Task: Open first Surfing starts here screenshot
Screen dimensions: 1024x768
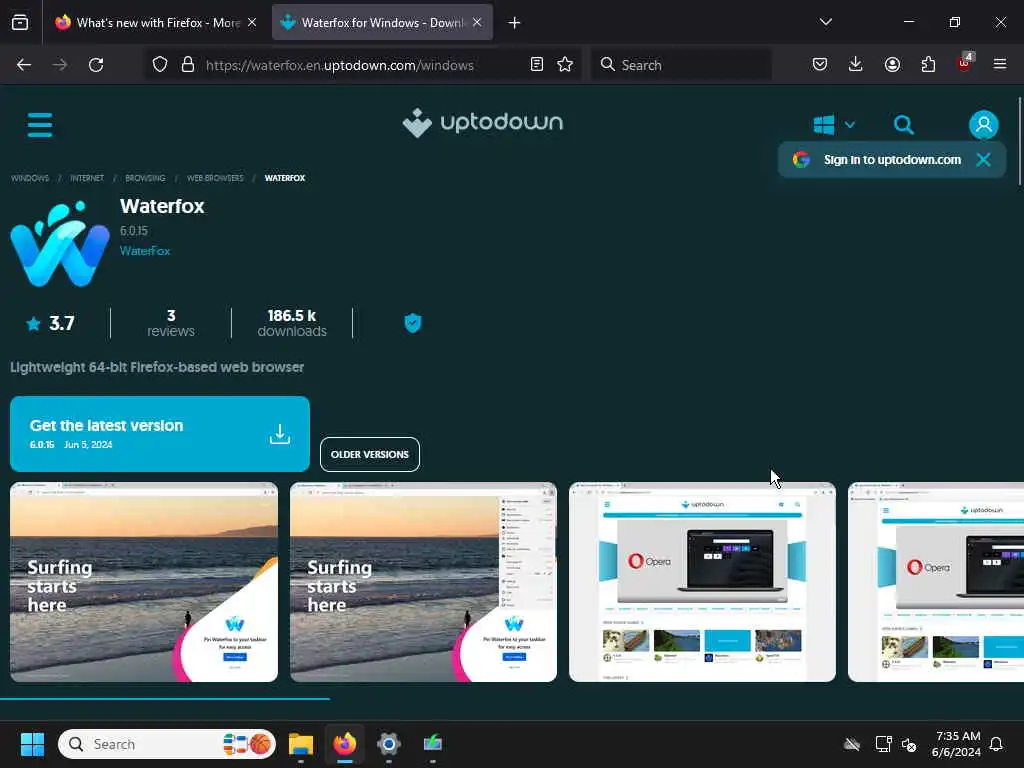Action: point(144,582)
